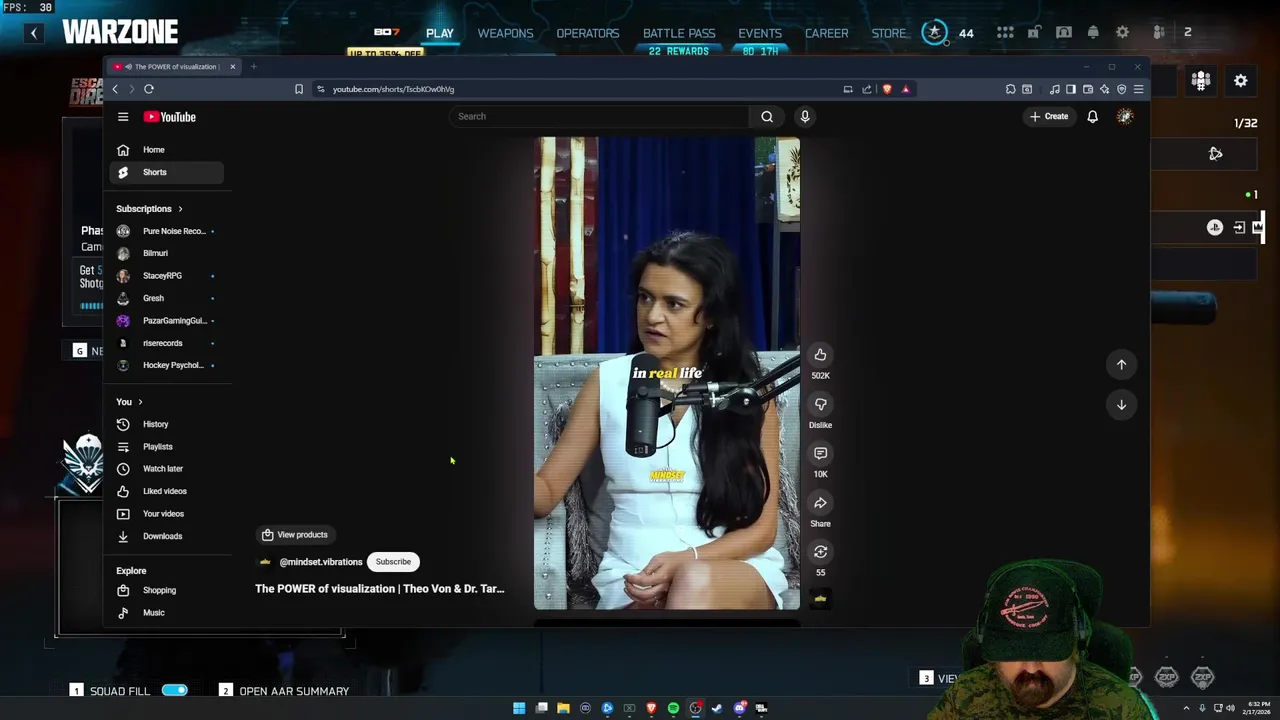Open Brave Leo AI sparkle icon
The image size is (1280, 720).
click(x=1104, y=89)
